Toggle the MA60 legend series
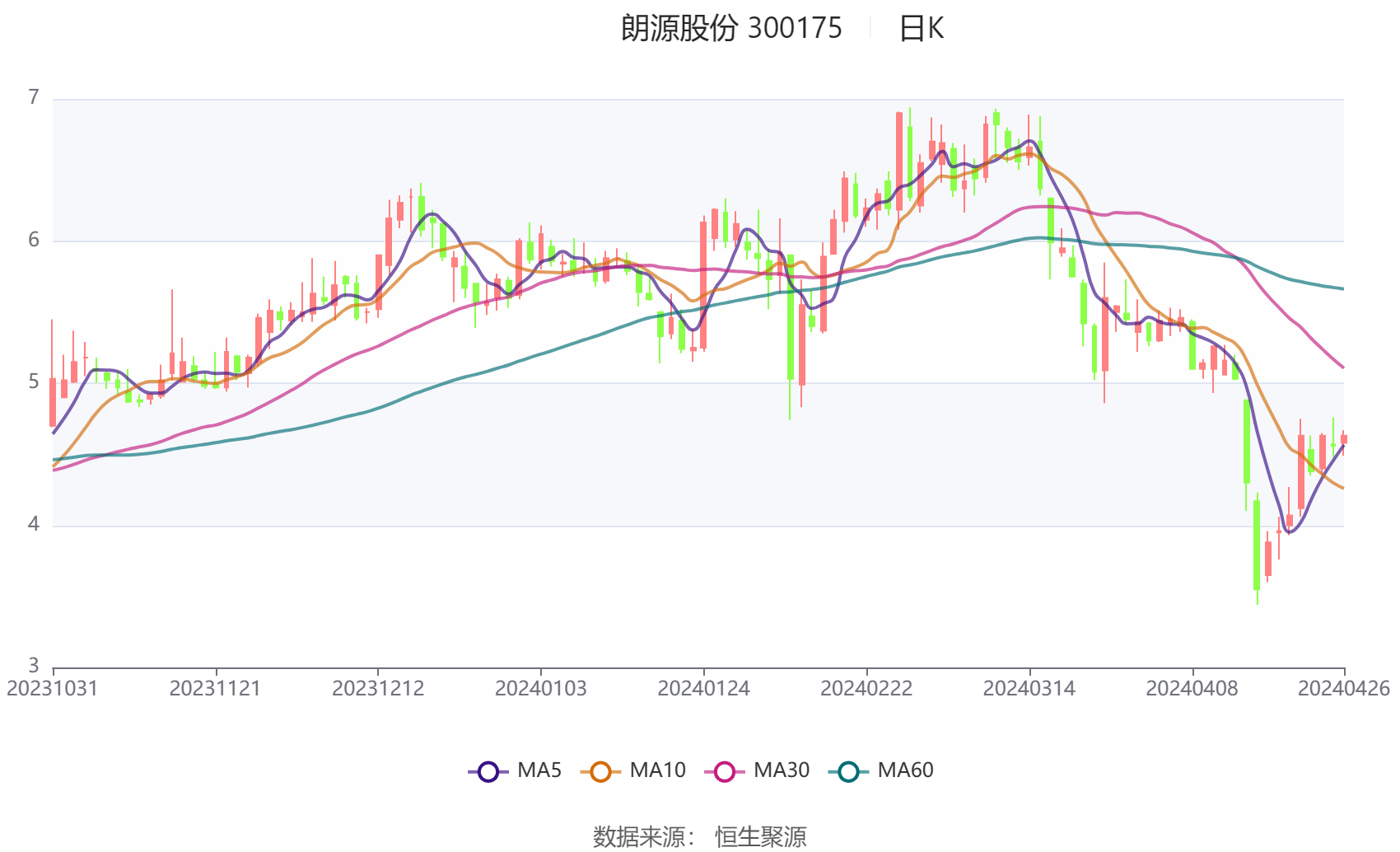Viewport: 1400px width, 852px height. tap(881, 771)
